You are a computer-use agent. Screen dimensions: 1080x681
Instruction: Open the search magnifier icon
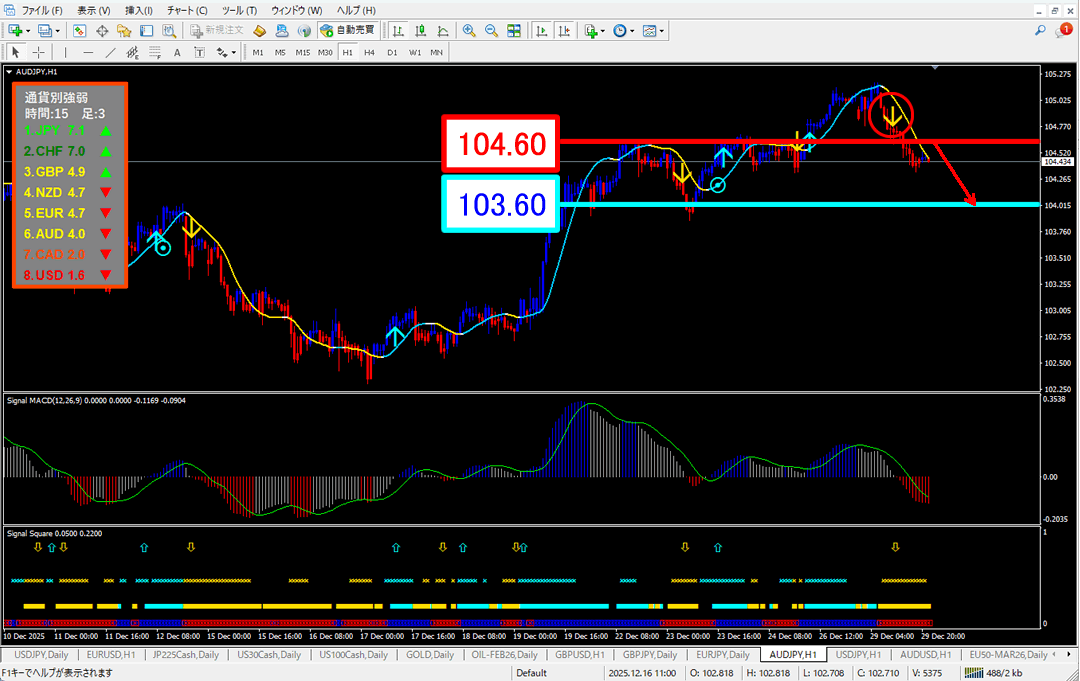pos(1040,31)
